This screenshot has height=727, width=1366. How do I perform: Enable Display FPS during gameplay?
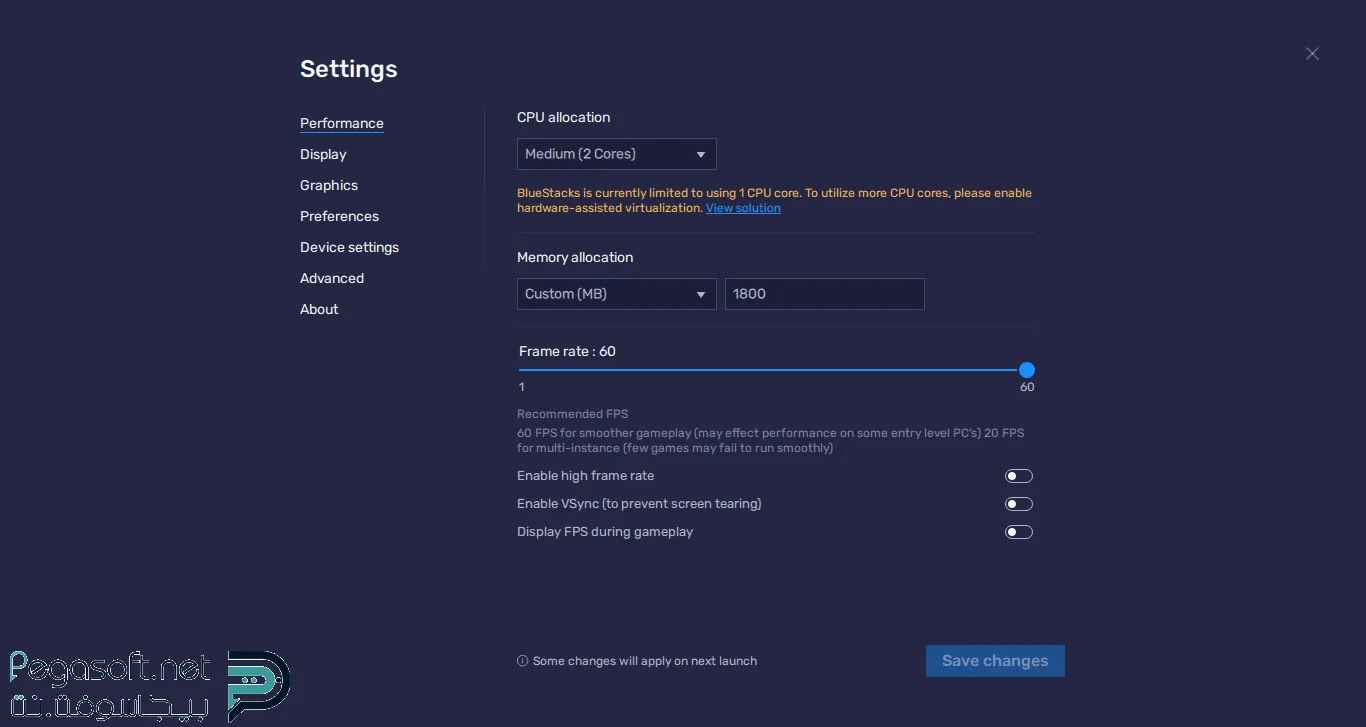1018,532
